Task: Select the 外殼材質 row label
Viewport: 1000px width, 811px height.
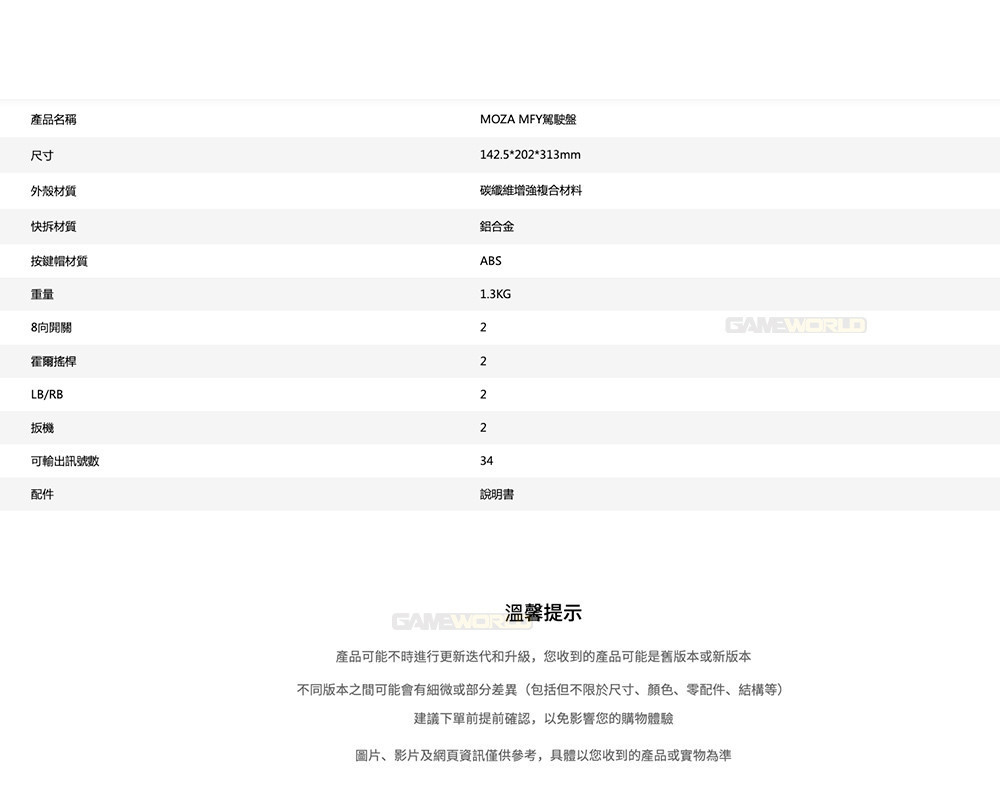Action: pyautogui.click(x=54, y=191)
